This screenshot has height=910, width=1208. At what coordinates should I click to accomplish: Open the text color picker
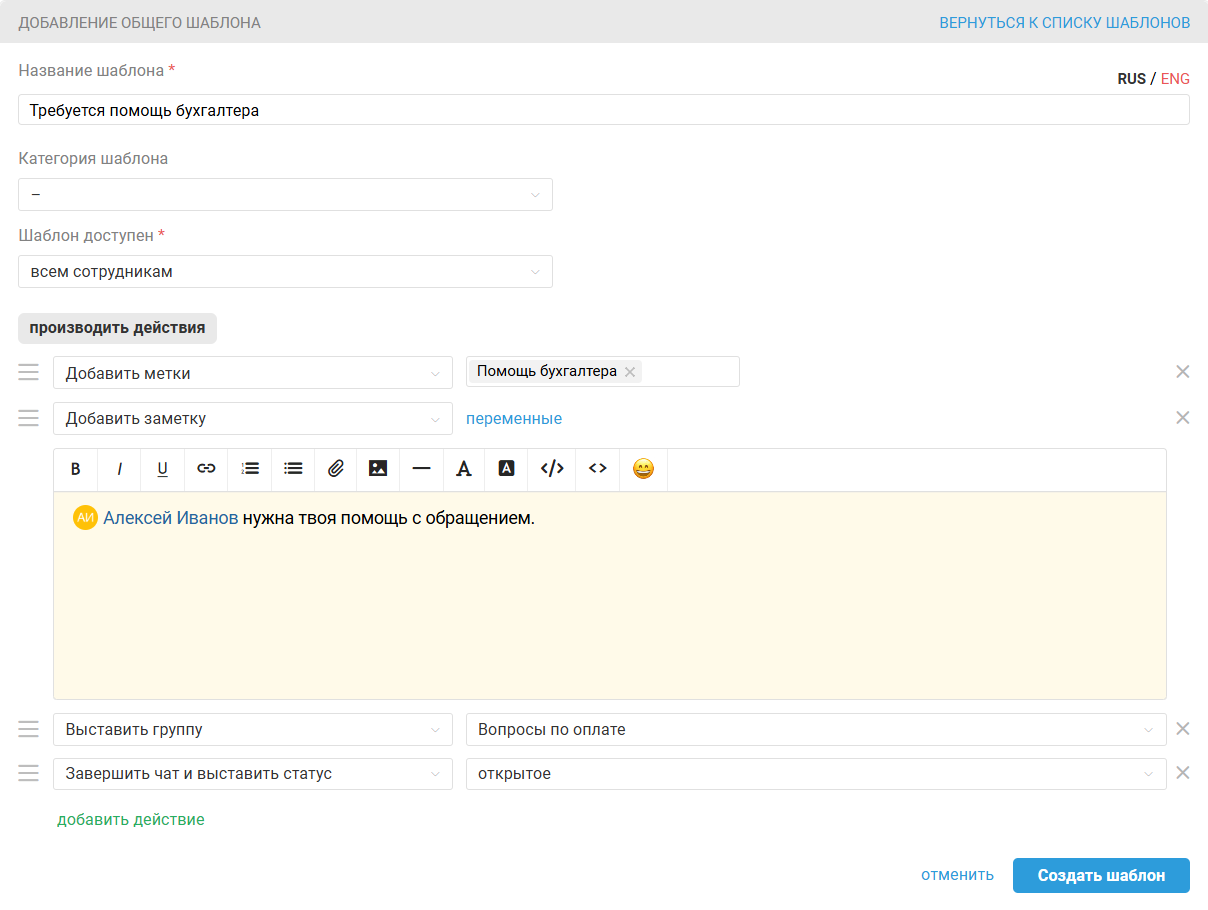(x=464, y=469)
